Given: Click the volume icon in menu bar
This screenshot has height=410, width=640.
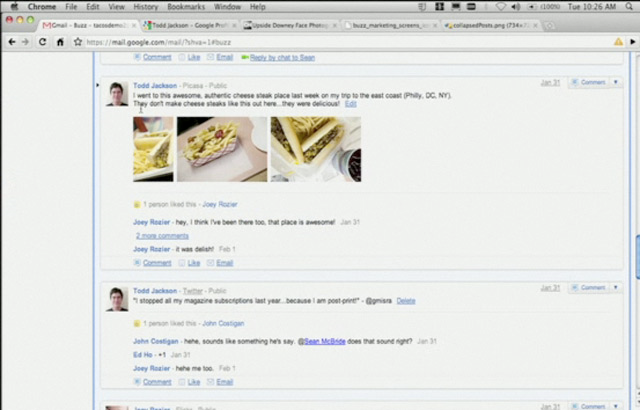Looking at the screenshot, I should point(516,6).
